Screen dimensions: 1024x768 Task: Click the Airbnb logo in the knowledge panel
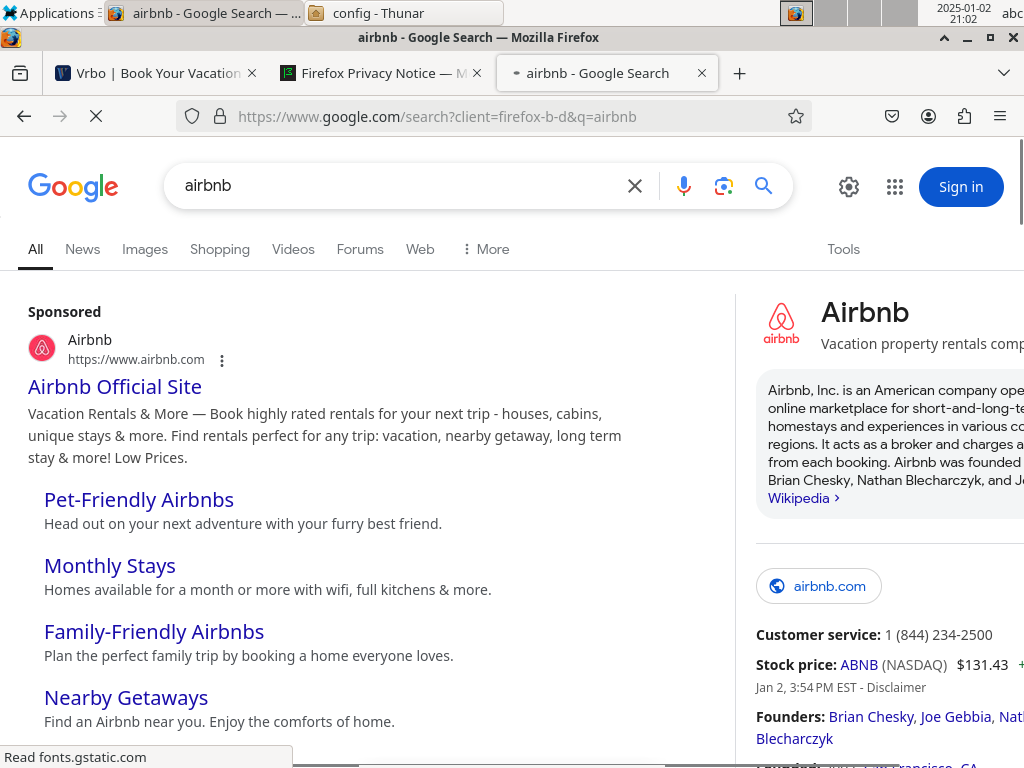tap(781, 323)
